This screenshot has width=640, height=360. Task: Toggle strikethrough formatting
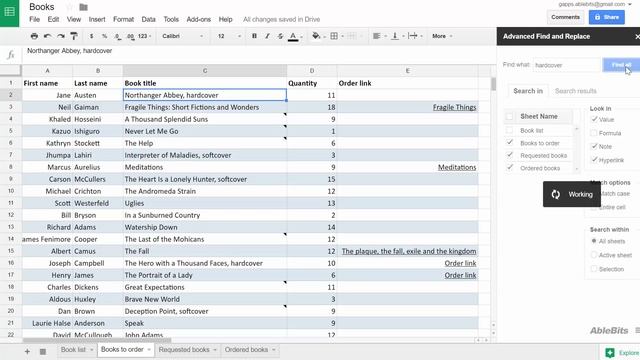pos(280,36)
